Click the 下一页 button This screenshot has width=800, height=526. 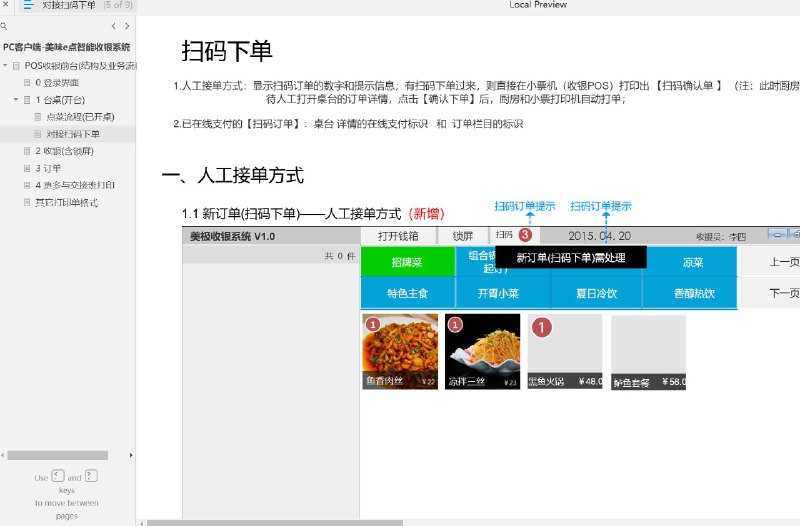(x=771, y=293)
